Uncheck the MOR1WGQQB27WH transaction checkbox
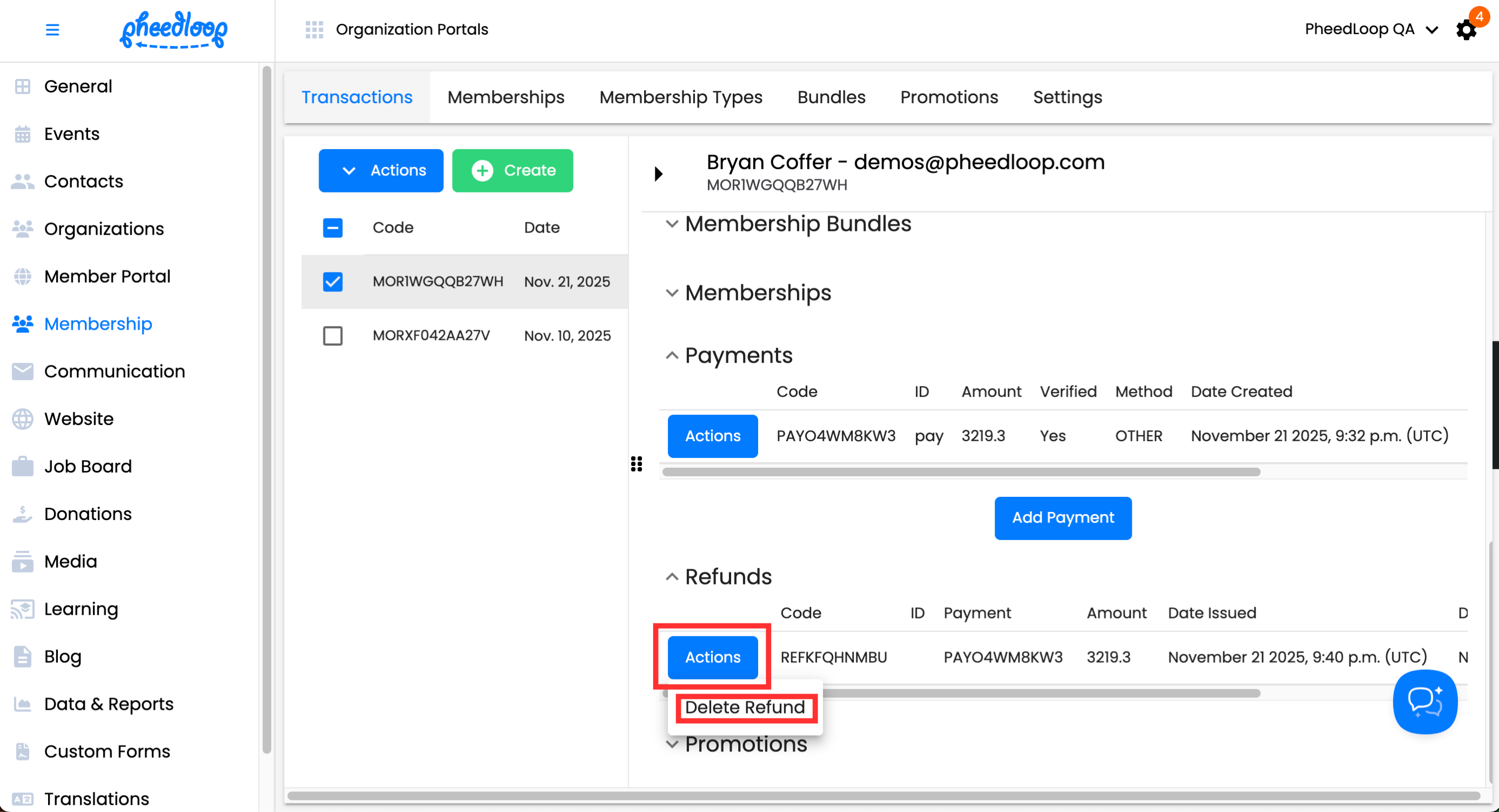 (333, 282)
